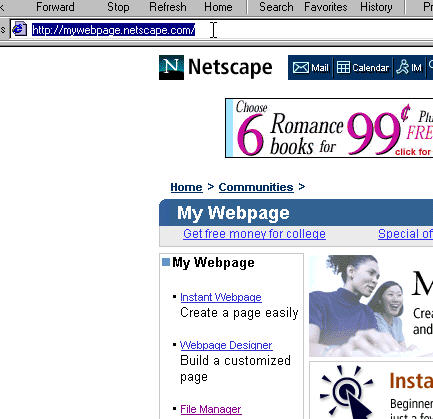The width and height of the screenshot is (433, 419).
Task: Open Mail via the envelope icon
Action: click(x=301, y=68)
